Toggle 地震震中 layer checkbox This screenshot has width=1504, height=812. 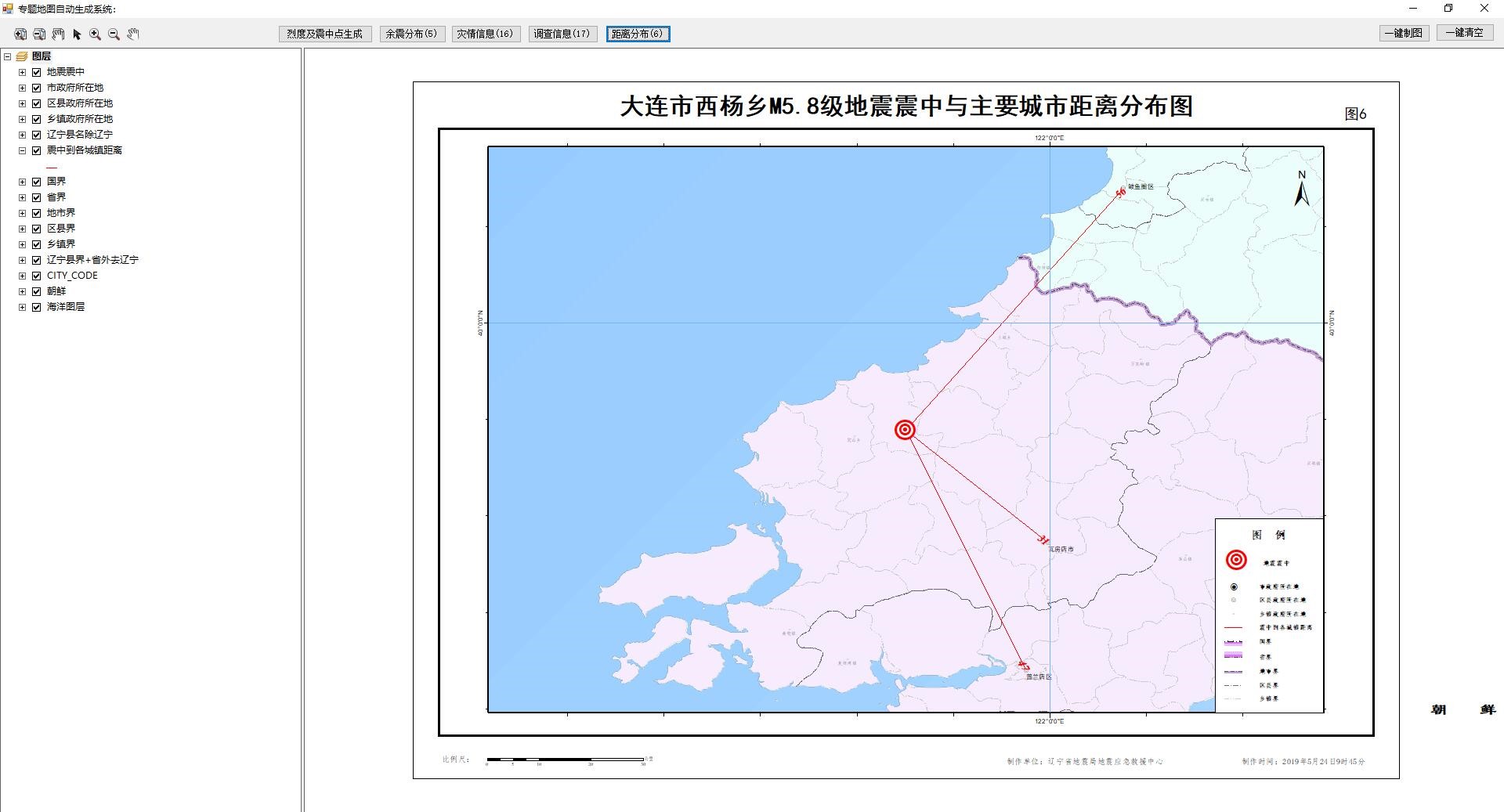pos(36,72)
